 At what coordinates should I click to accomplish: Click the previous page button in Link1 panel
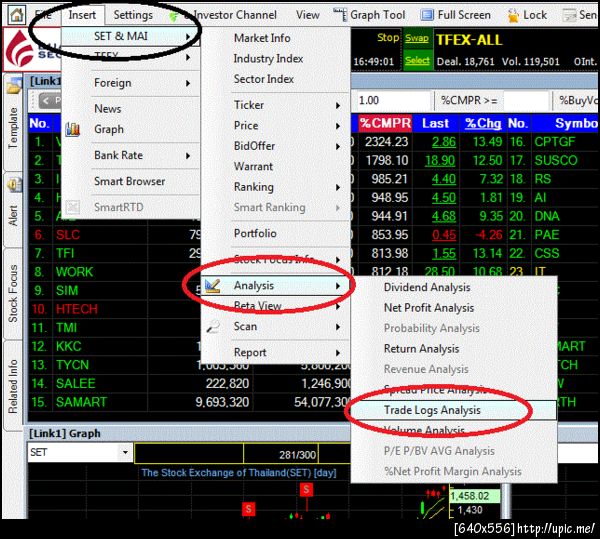tap(50, 101)
